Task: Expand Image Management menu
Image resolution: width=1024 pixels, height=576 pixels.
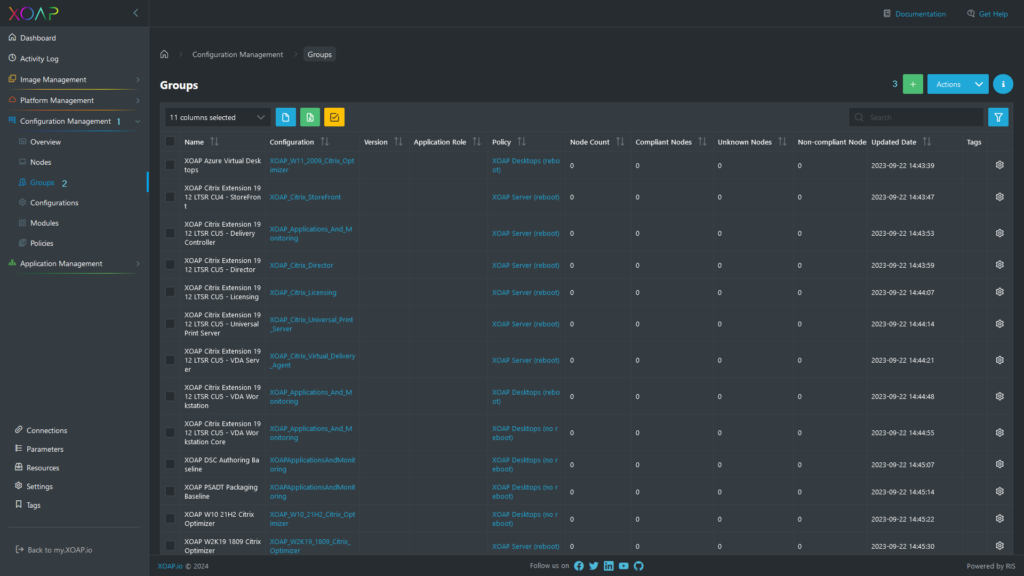Action: (x=74, y=80)
